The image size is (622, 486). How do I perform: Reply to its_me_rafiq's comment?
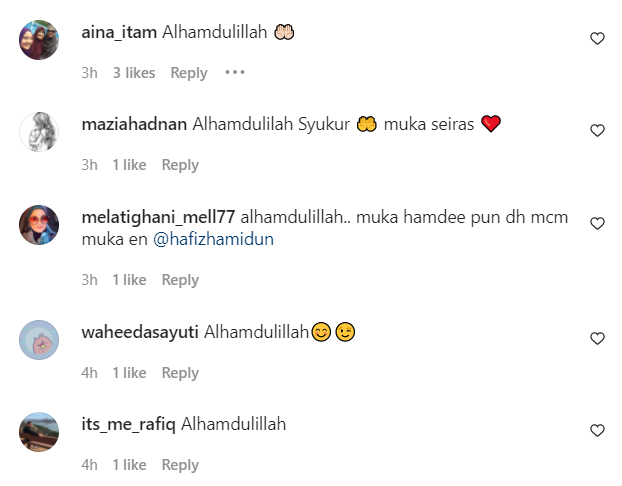[x=180, y=465]
